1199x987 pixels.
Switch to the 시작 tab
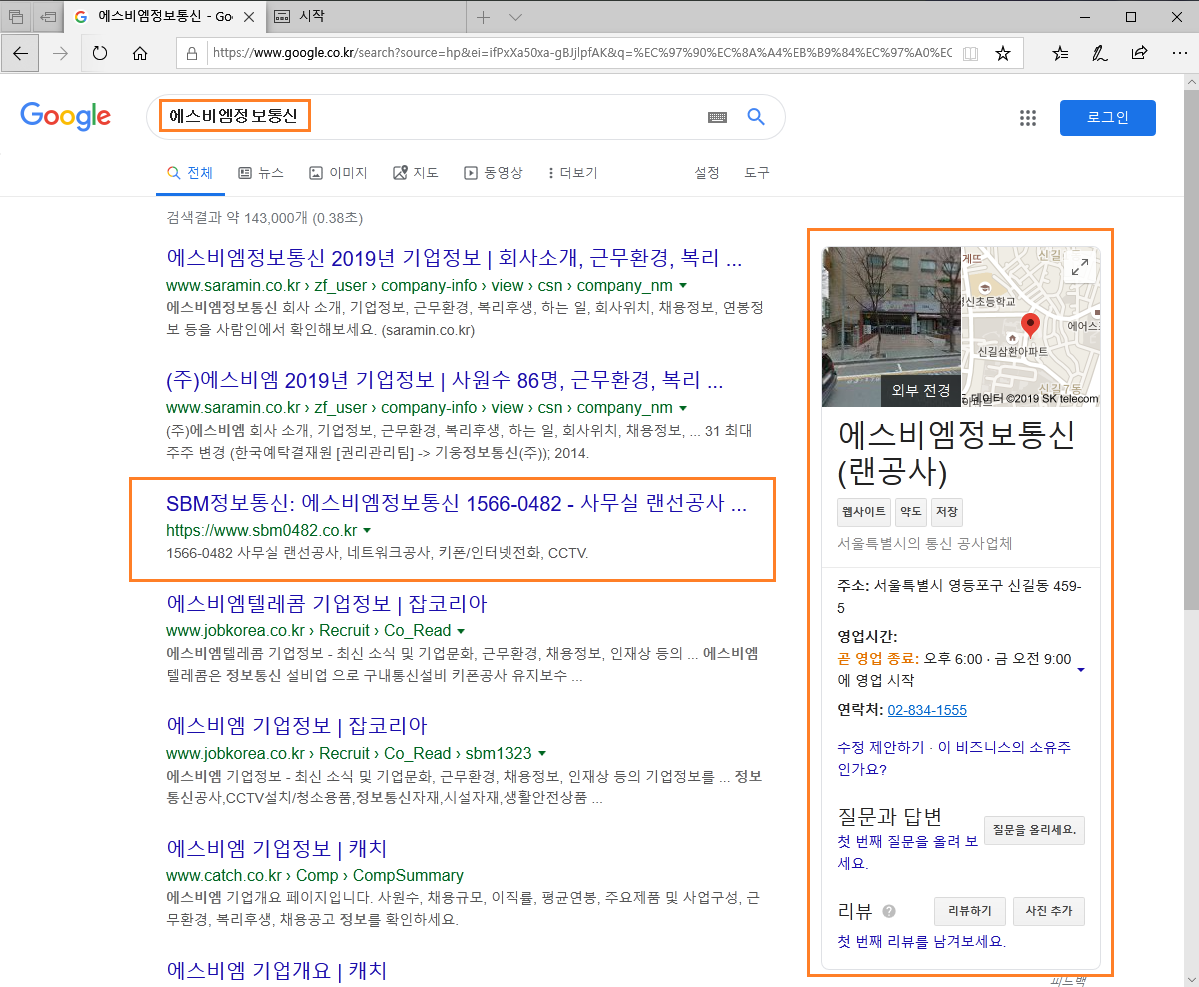pyautogui.click(x=365, y=16)
